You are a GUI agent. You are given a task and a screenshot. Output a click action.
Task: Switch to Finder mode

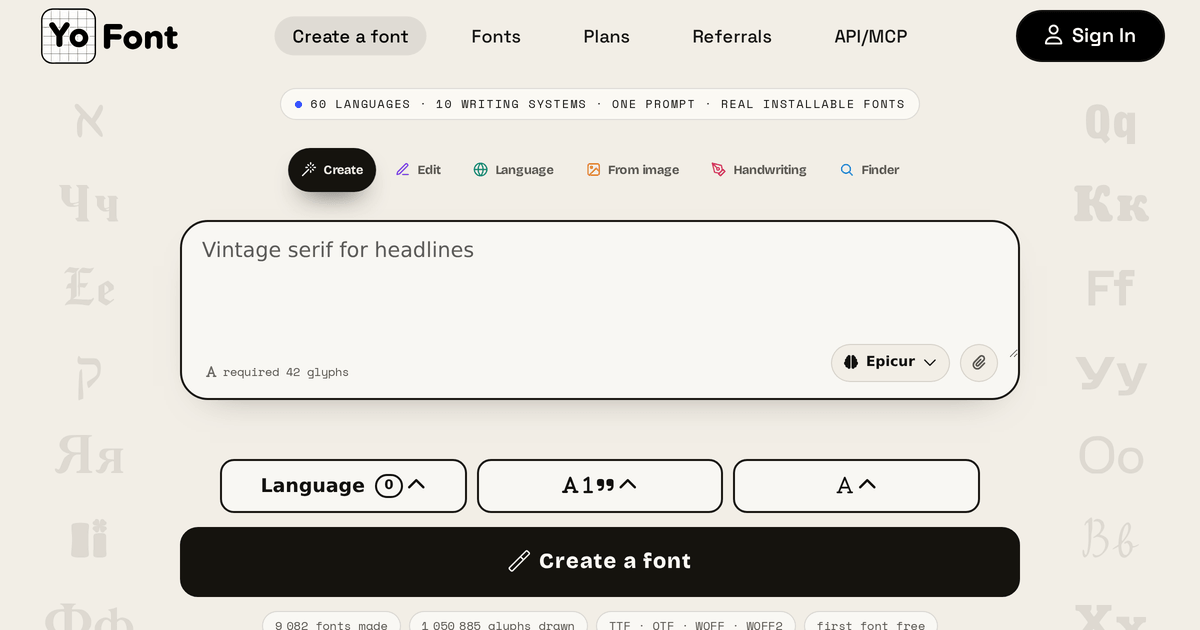(x=869, y=170)
